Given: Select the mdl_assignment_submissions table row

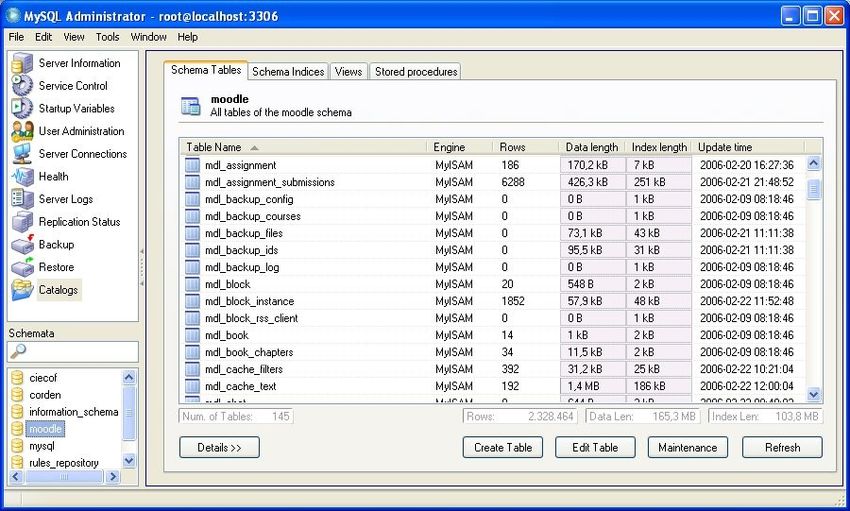Looking at the screenshot, I should (493, 182).
